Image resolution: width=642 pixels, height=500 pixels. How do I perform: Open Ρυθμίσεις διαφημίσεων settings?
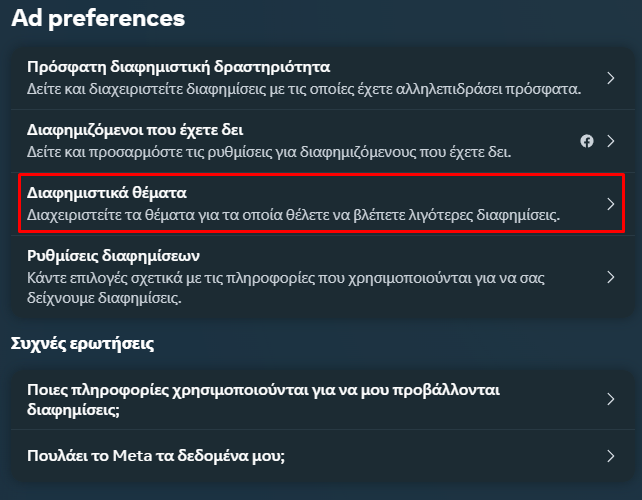pyautogui.click(x=322, y=277)
